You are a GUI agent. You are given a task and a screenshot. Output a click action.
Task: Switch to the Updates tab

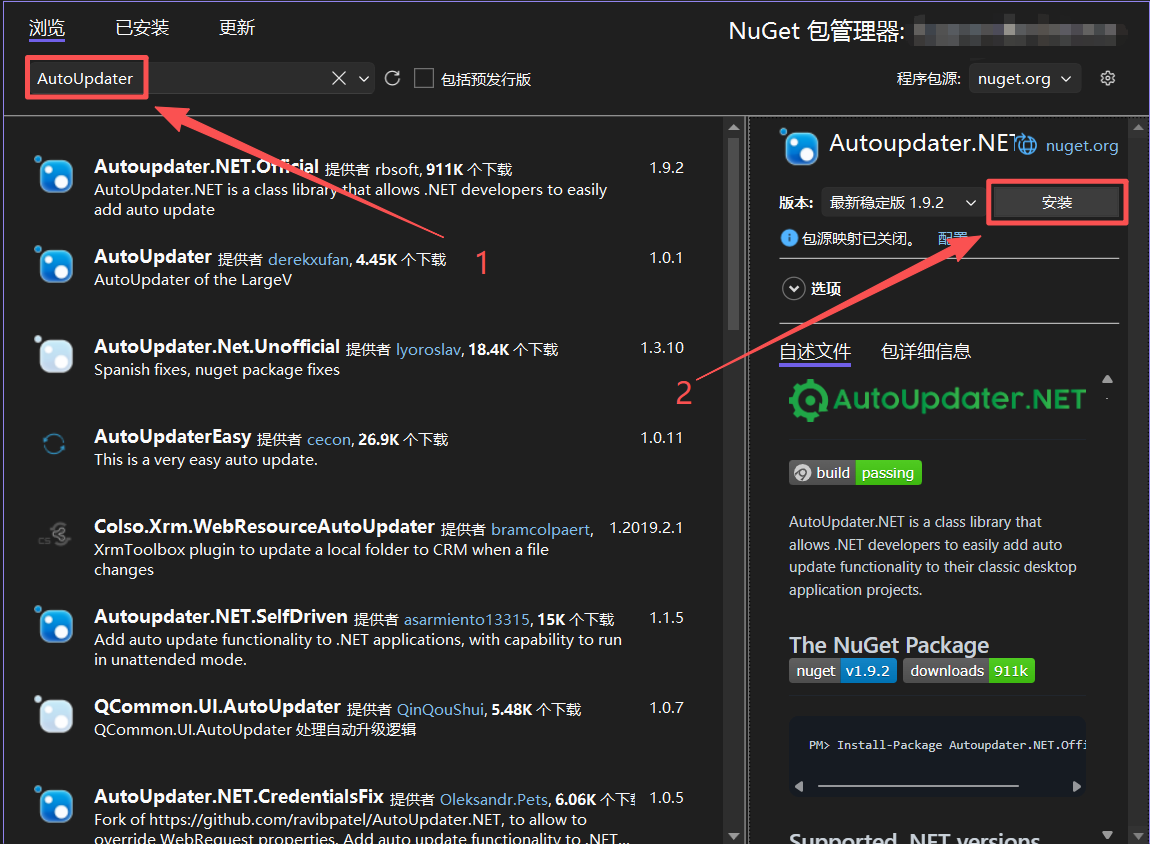(x=237, y=28)
